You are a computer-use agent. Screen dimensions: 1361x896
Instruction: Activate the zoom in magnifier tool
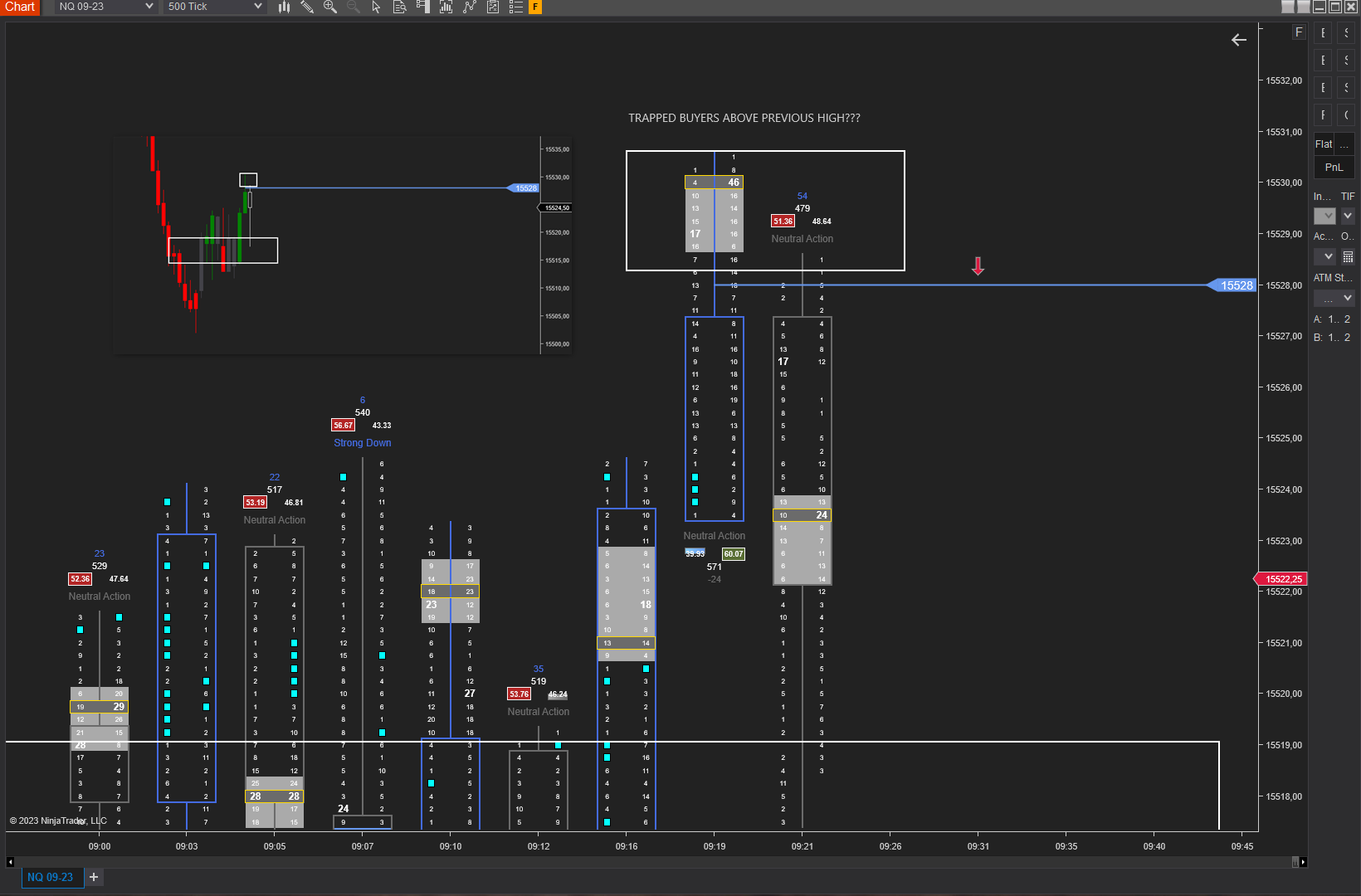[330, 7]
